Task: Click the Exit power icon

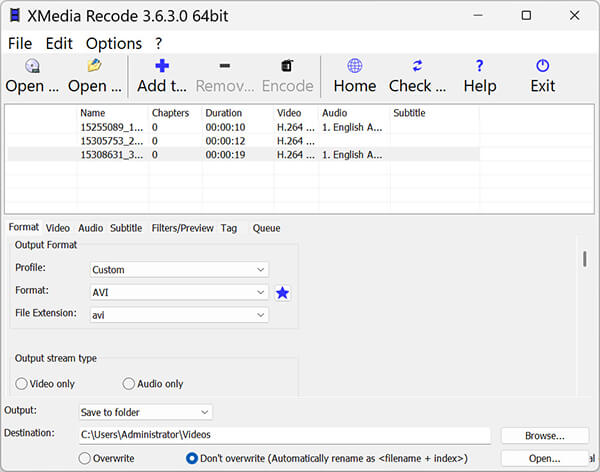Action: click(x=543, y=66)
